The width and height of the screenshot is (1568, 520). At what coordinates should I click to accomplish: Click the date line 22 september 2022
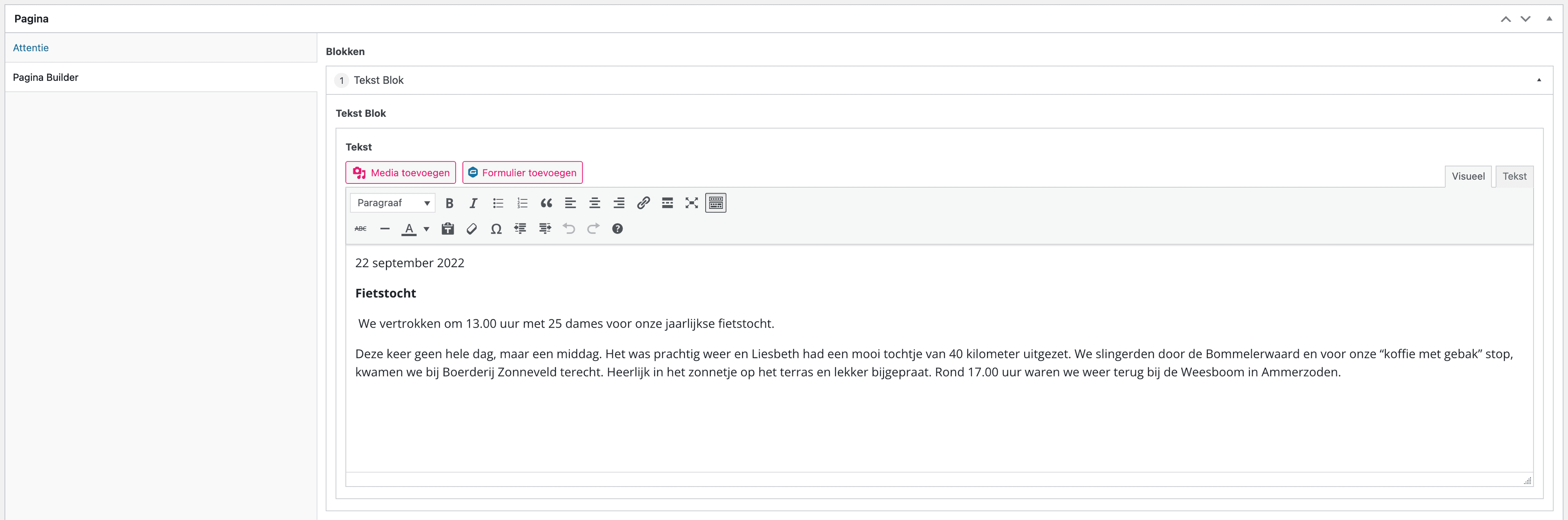coord(410,263)
